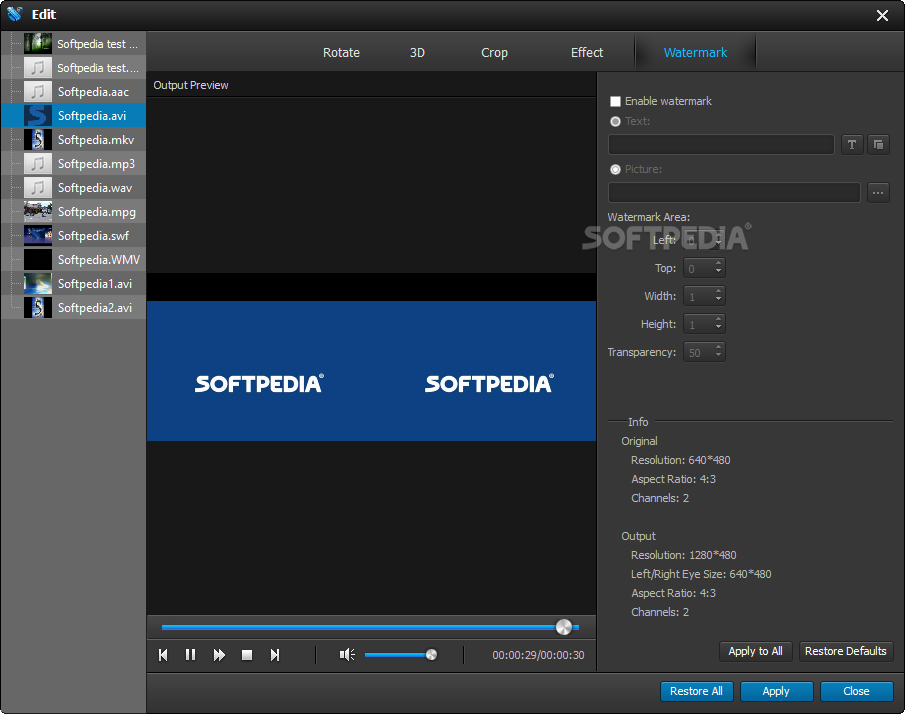Open the Effect tab
Viewport: 905px width, 714px height.
(x=586, y=53)
